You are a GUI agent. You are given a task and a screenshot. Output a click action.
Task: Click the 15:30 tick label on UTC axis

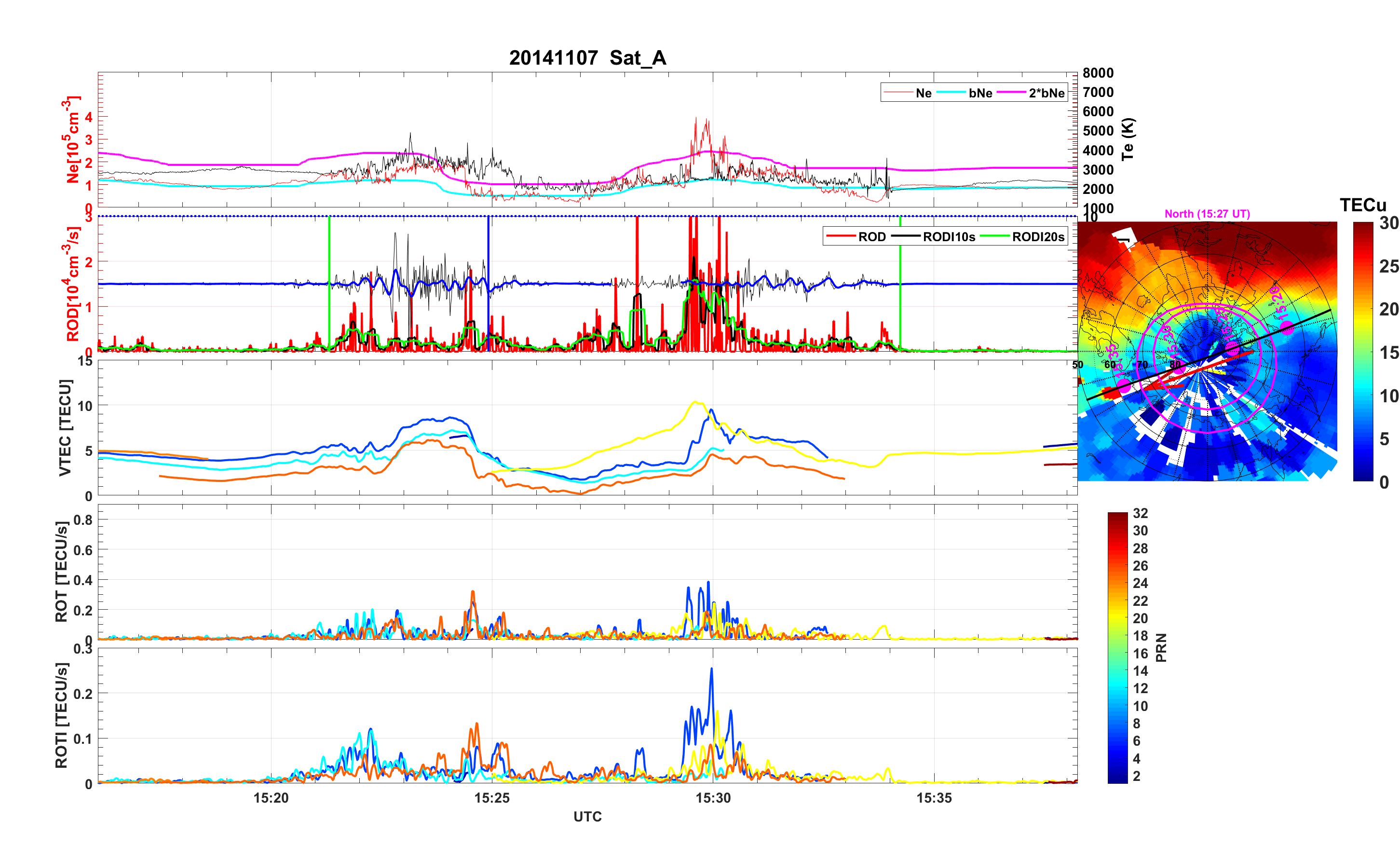[713, 798]
